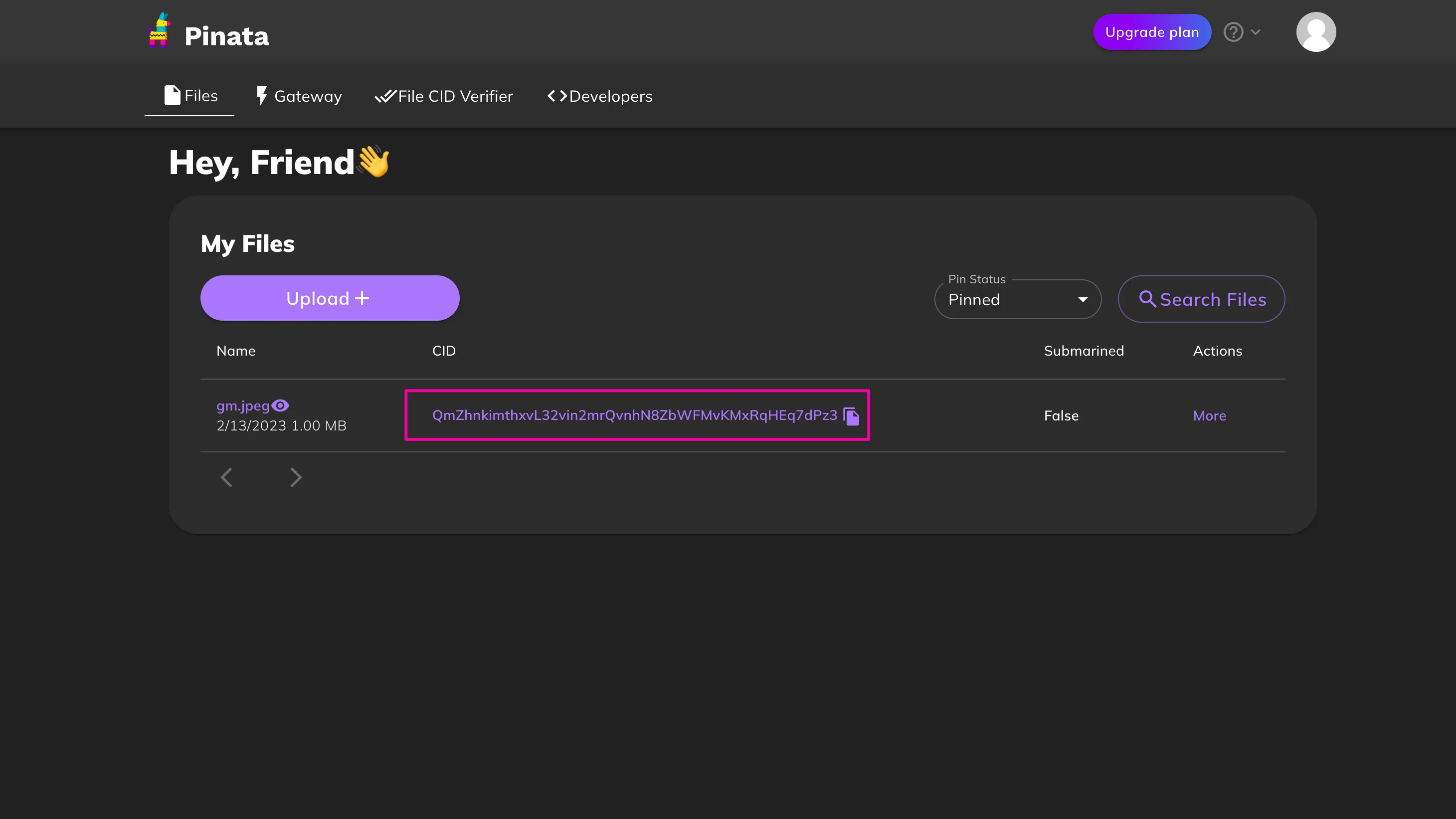
Task: Open the Pin Status dropdown
Action: pyautogui.click(x=1017, y=300)
